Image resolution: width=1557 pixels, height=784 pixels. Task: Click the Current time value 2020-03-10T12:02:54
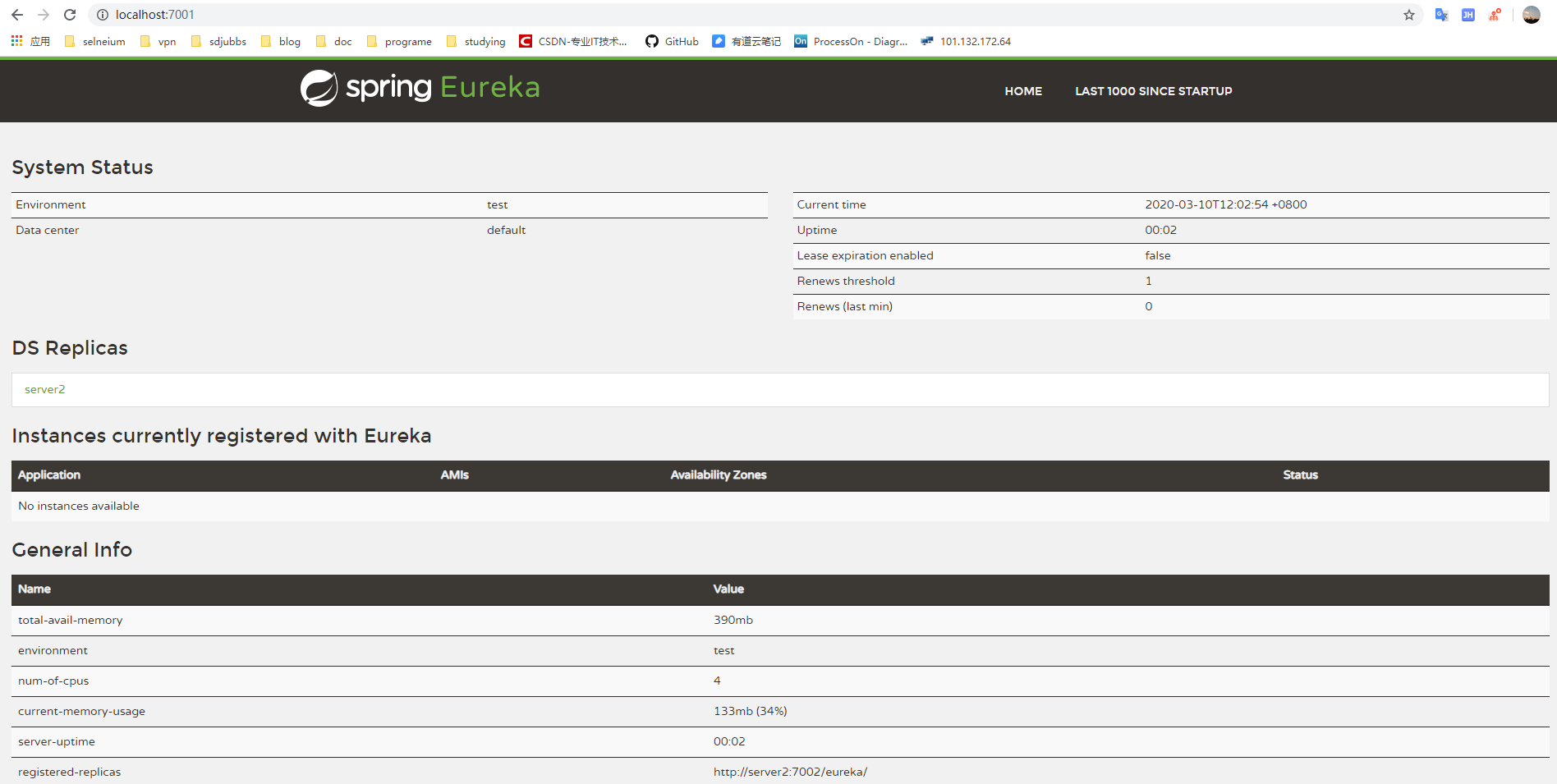(x=1225, y=204)
